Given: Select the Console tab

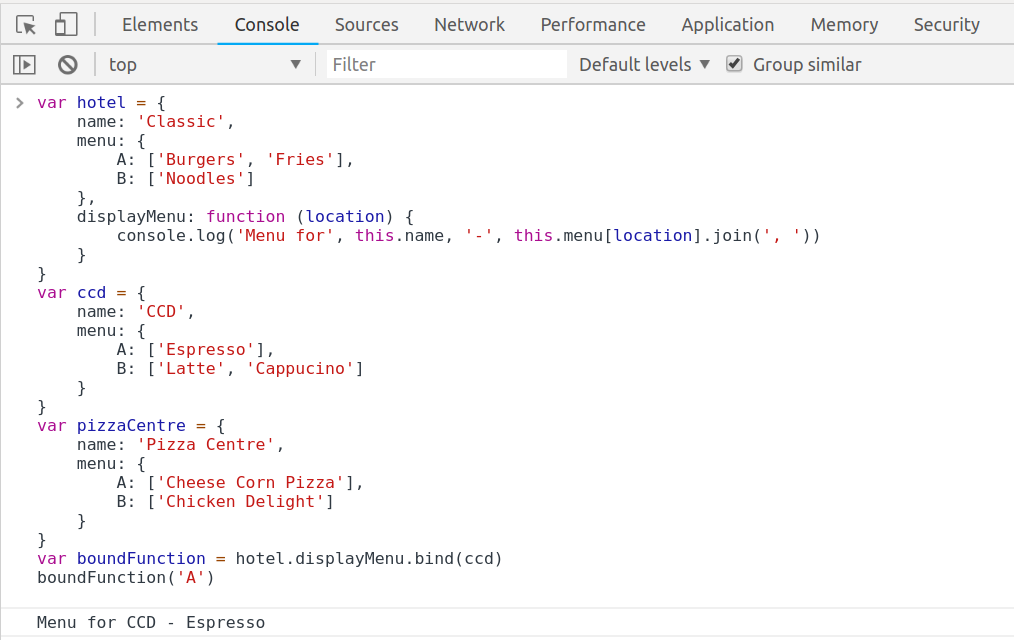Looking at the screenshot, I should (x=267, y=25).
